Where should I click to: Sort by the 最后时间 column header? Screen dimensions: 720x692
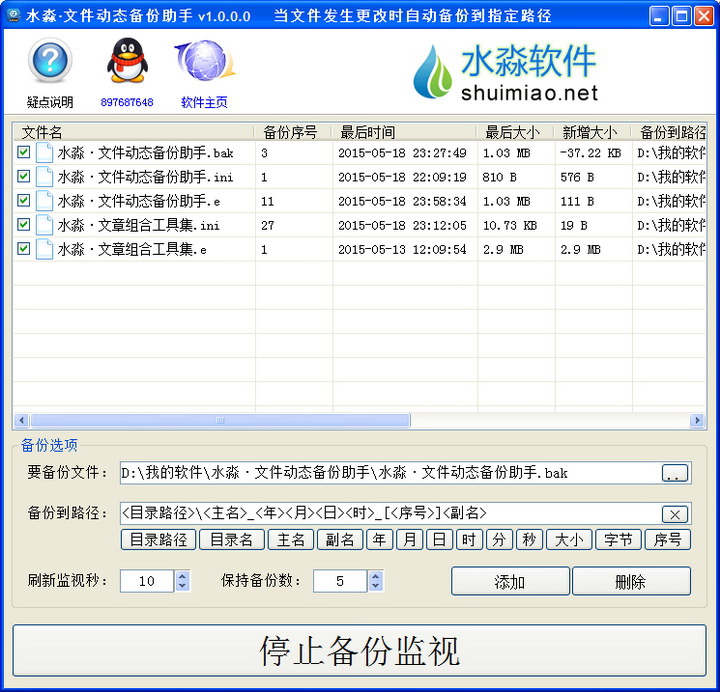404,132
